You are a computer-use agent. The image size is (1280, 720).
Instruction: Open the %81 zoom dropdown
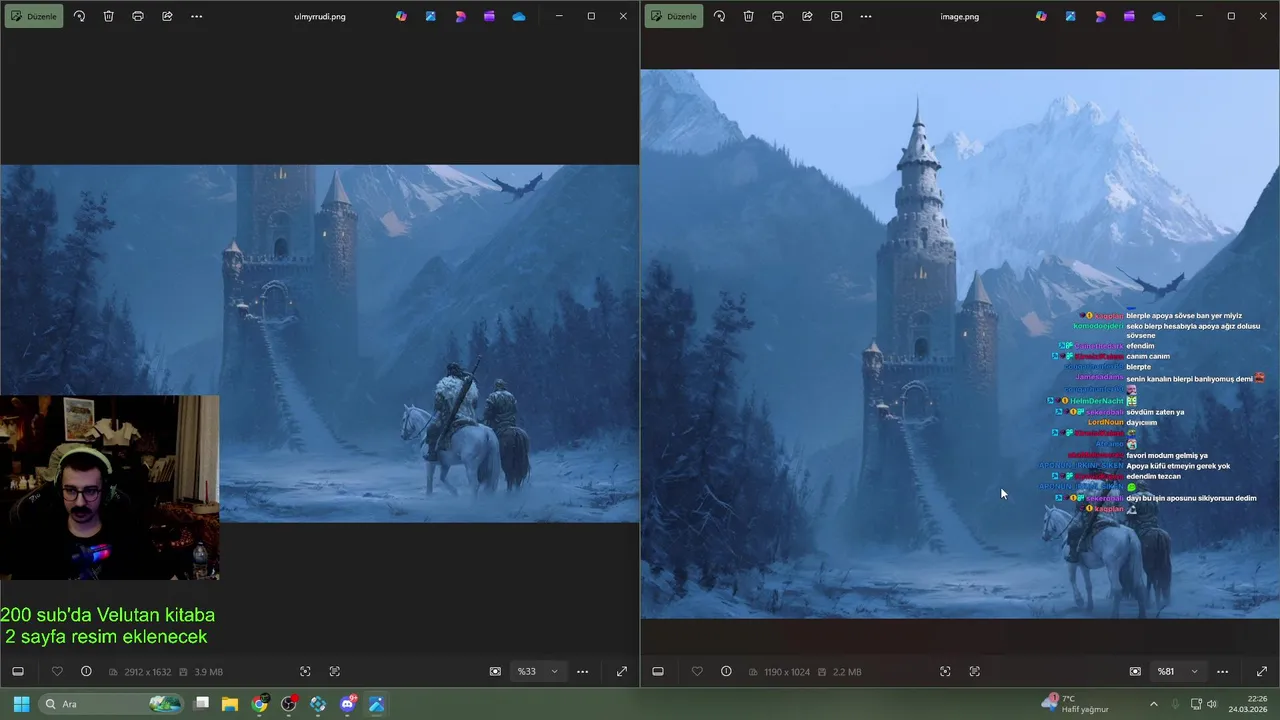tap(1178, 671)
